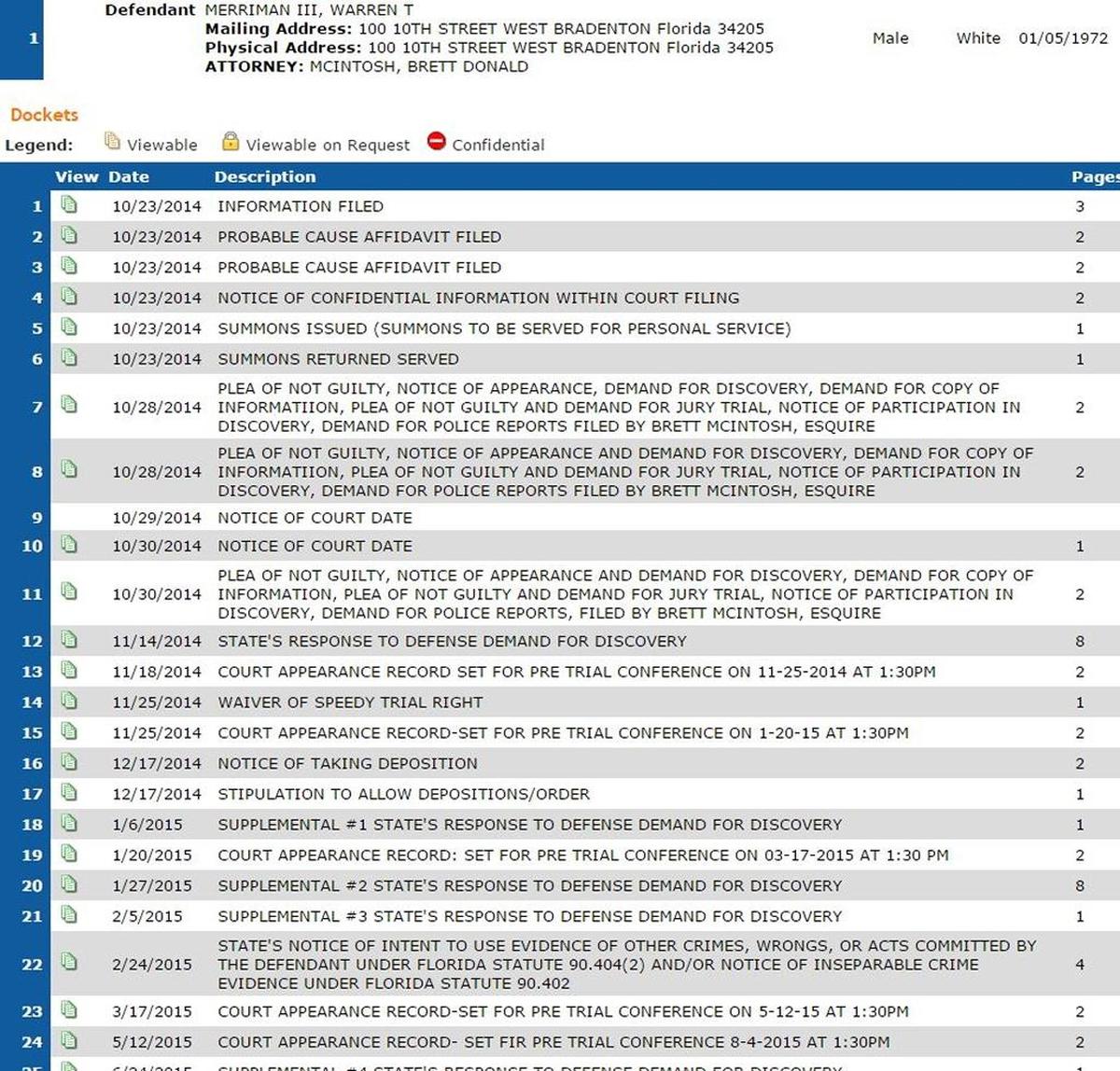Select the Description column header

click(x=265, y=176)
